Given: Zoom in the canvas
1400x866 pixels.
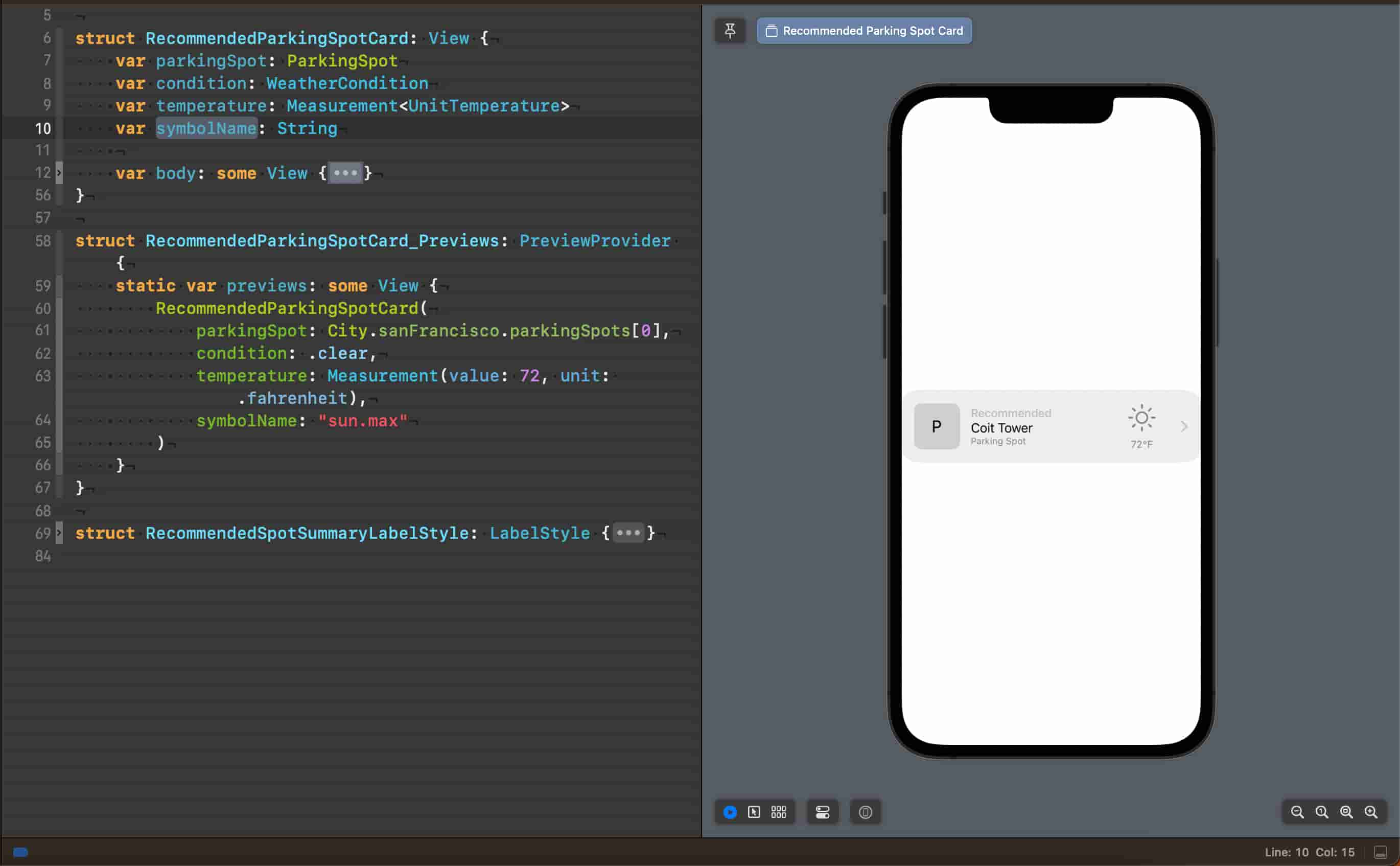Looking at the screenshot, I should pos(1371,812).
